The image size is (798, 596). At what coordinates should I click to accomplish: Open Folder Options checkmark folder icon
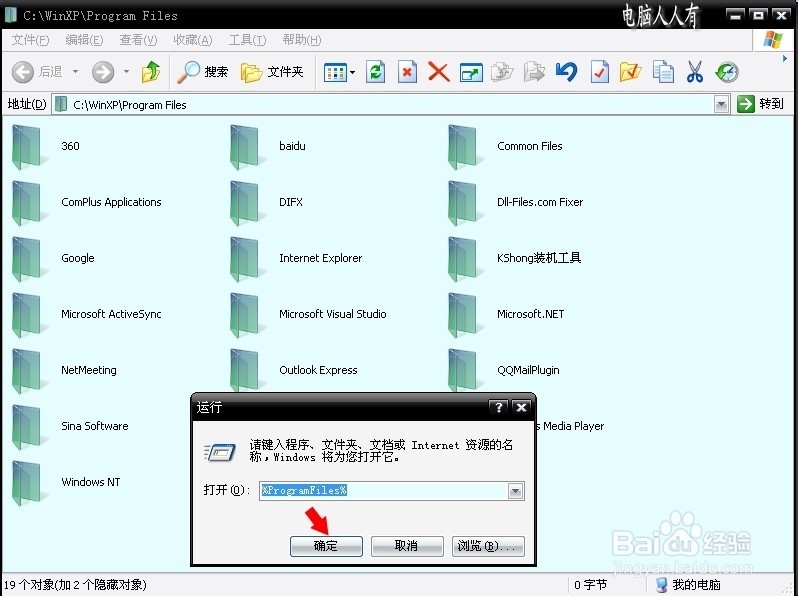point(631,72)
